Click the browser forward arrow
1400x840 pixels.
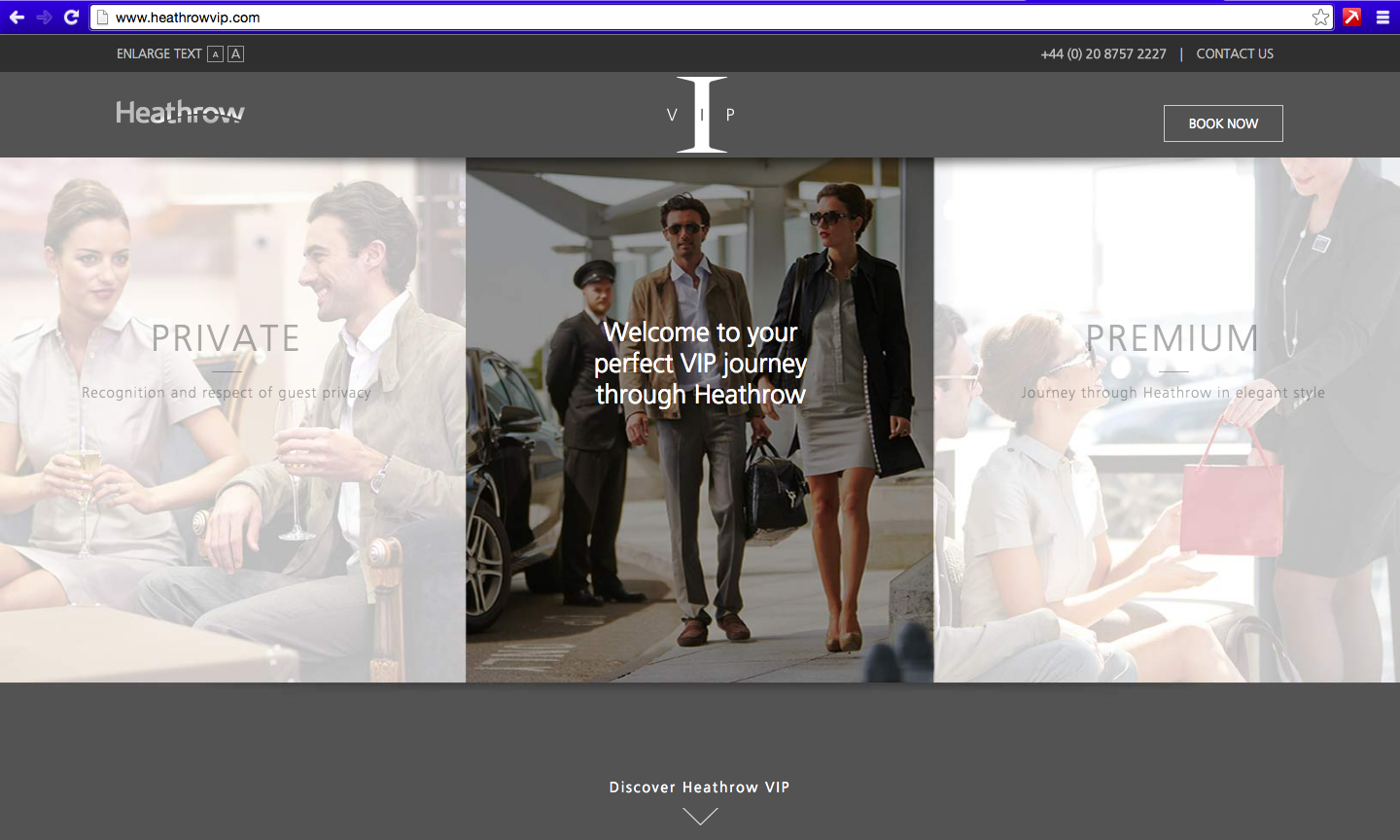click(x=44, y=17)
